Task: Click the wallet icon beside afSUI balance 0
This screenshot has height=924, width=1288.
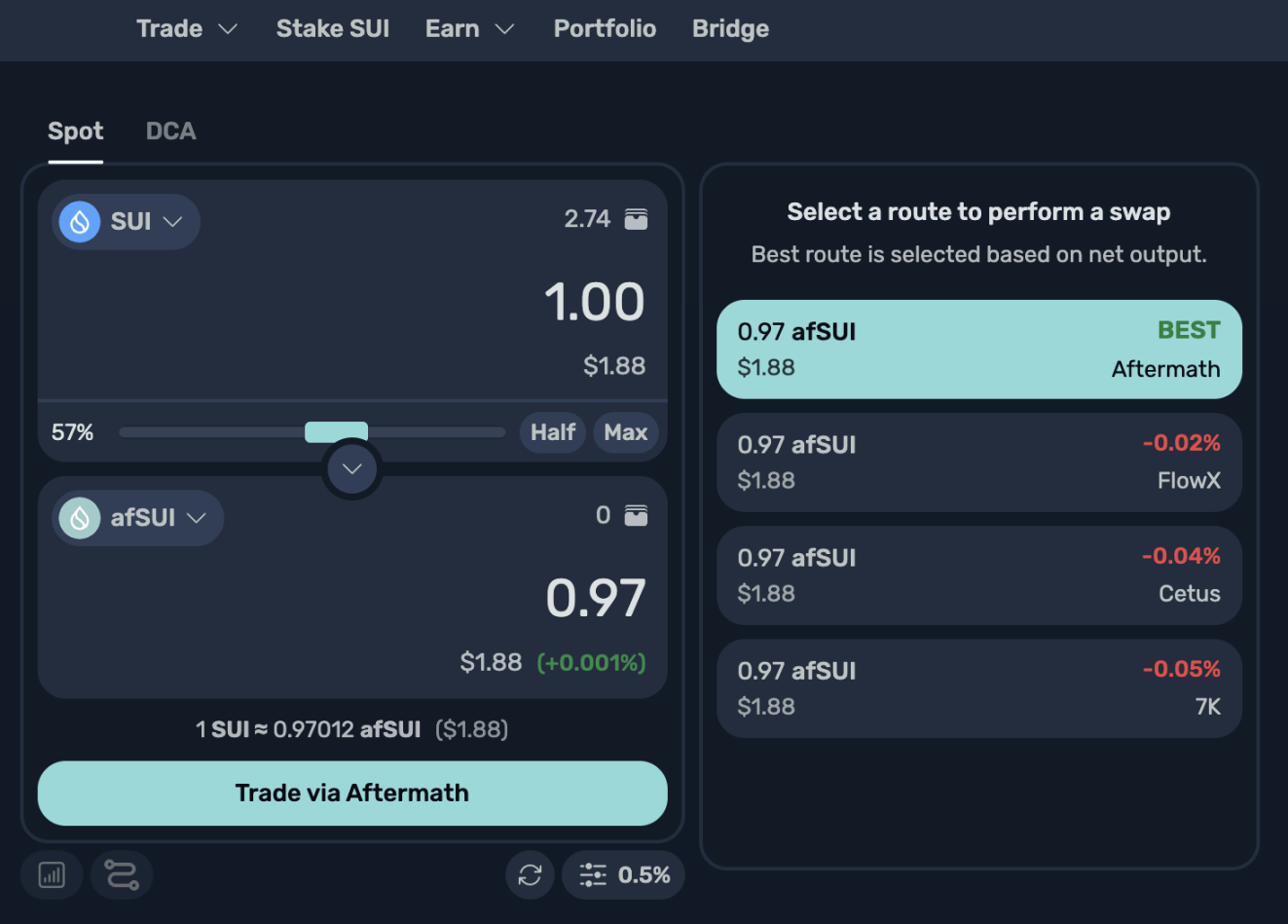Action: pos(636,515)
